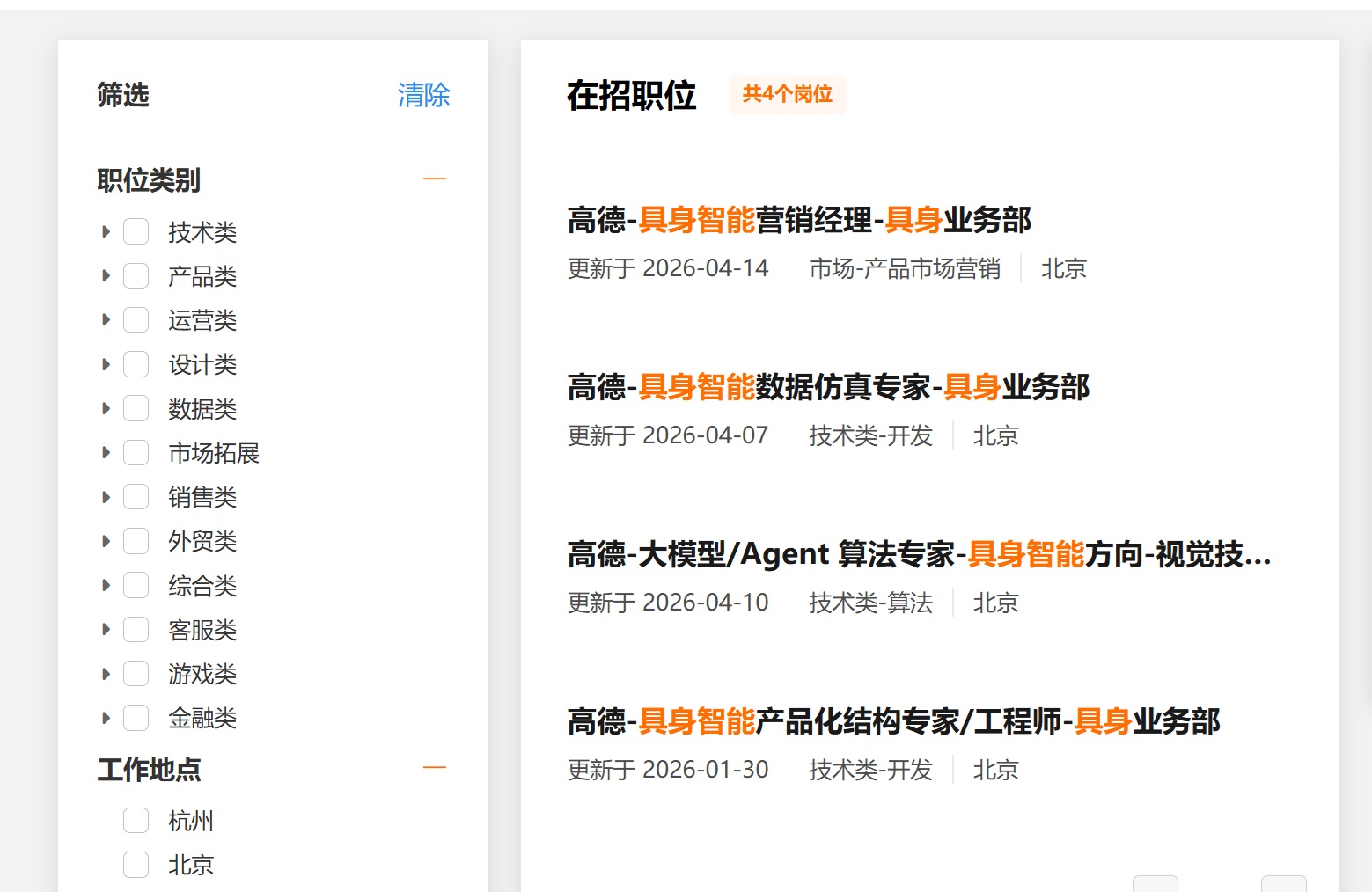Check the 运营类 checkbox

(136, 320)
